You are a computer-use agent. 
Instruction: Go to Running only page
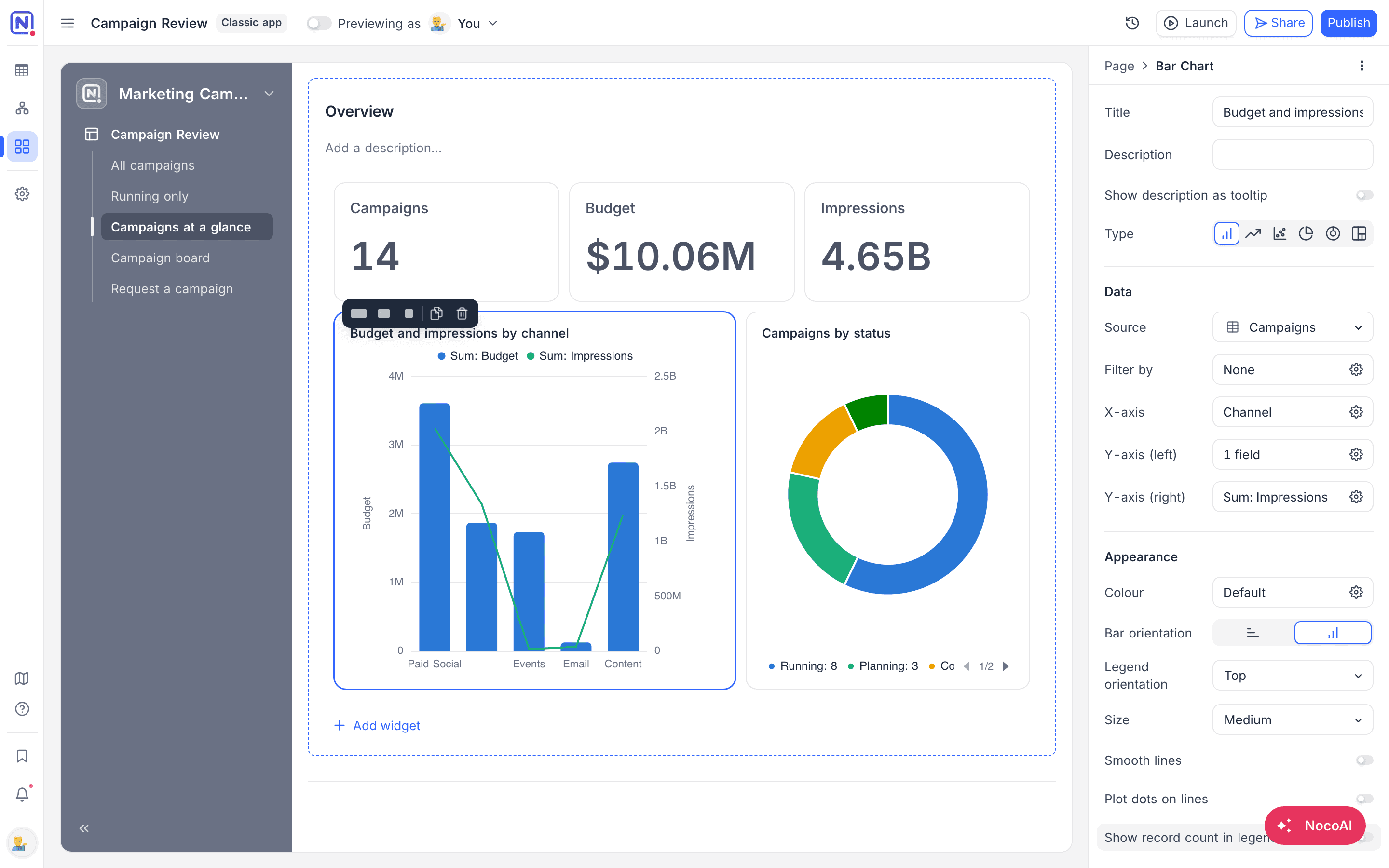coord(149,196)
